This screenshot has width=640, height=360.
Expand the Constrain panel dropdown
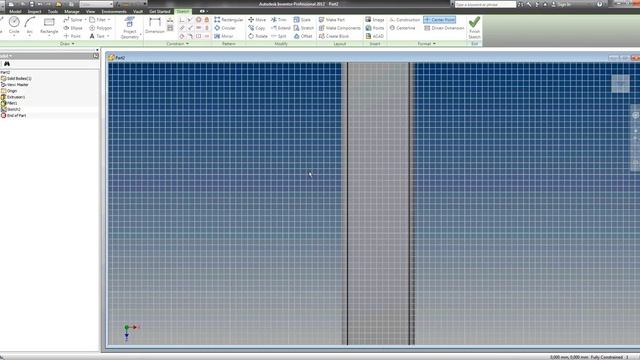(x=178, y=44)
